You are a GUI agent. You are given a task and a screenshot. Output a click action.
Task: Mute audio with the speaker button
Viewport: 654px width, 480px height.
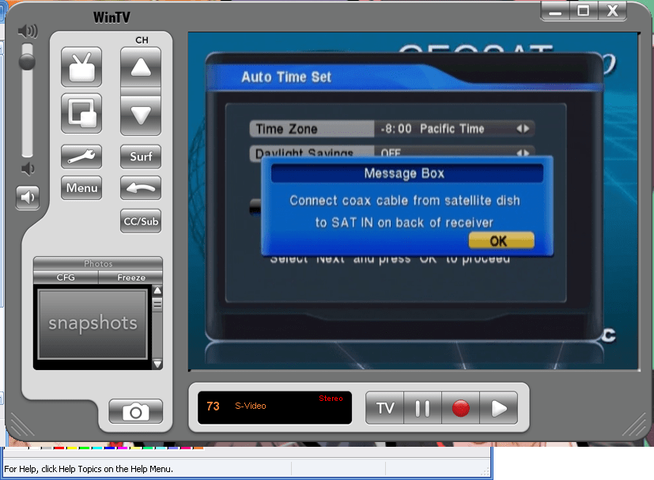click(x=28, y=197)
